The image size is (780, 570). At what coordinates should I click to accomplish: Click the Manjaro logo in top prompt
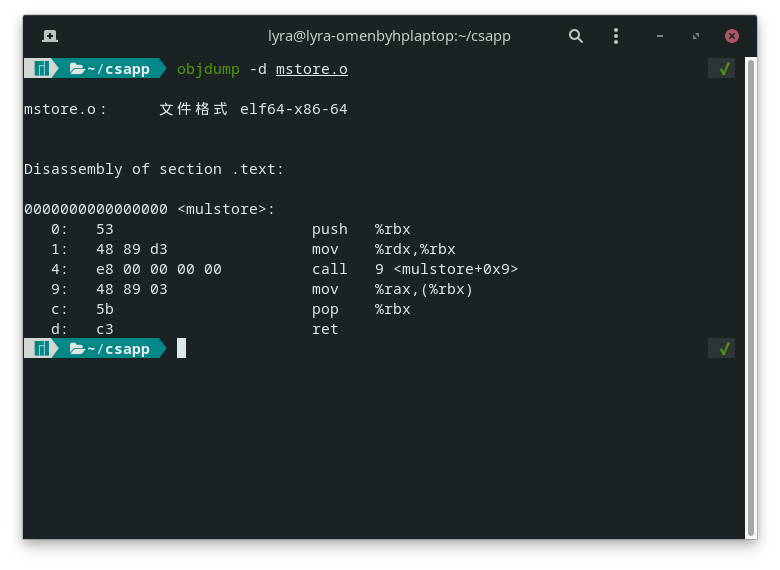click(42, 68)
